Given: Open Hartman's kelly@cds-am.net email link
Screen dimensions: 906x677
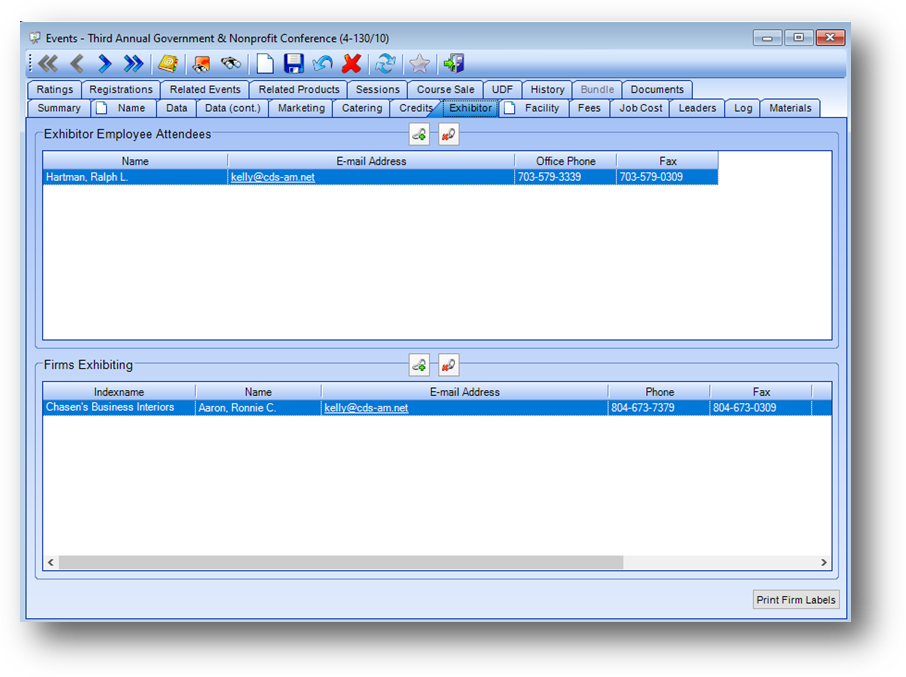Looking at the screenshot, I should point(272,177).
